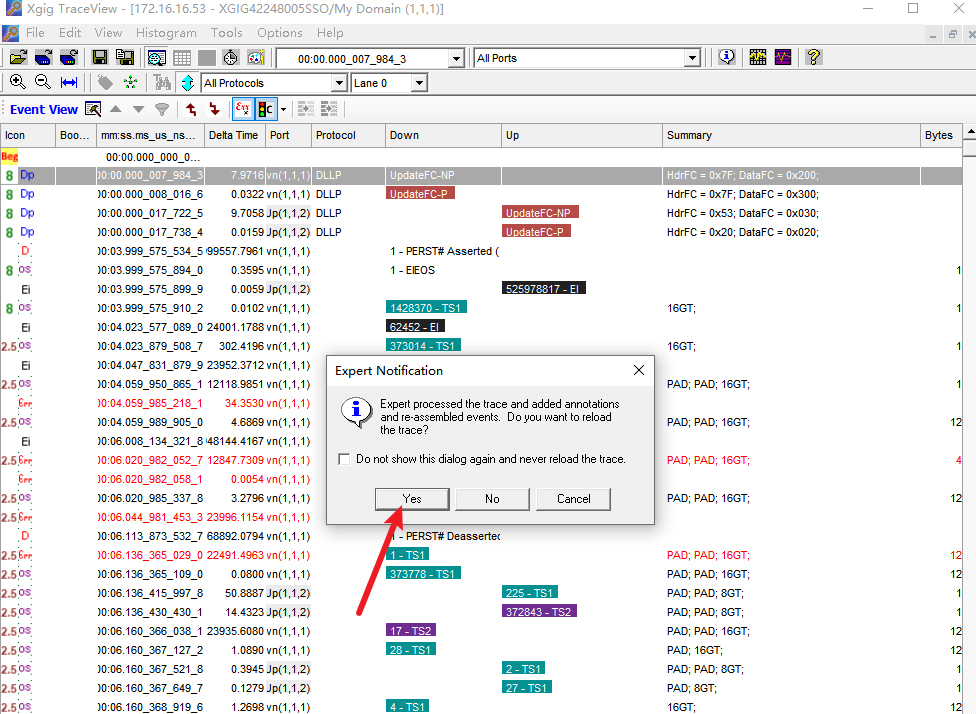976x714 pixels.
Task: Click the green dotted network icon
Action: coord(131,82)
